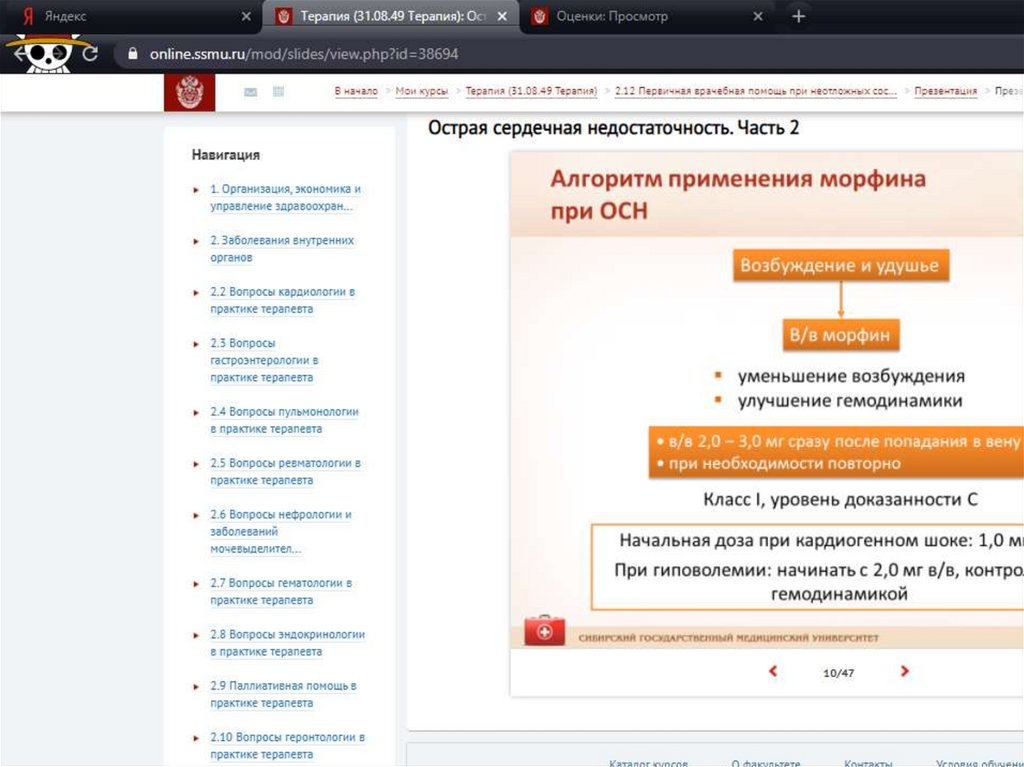Click the Сибирский государственный медицинский университет caption
The height and width of the screenshot is (767, 1024).
728,638
